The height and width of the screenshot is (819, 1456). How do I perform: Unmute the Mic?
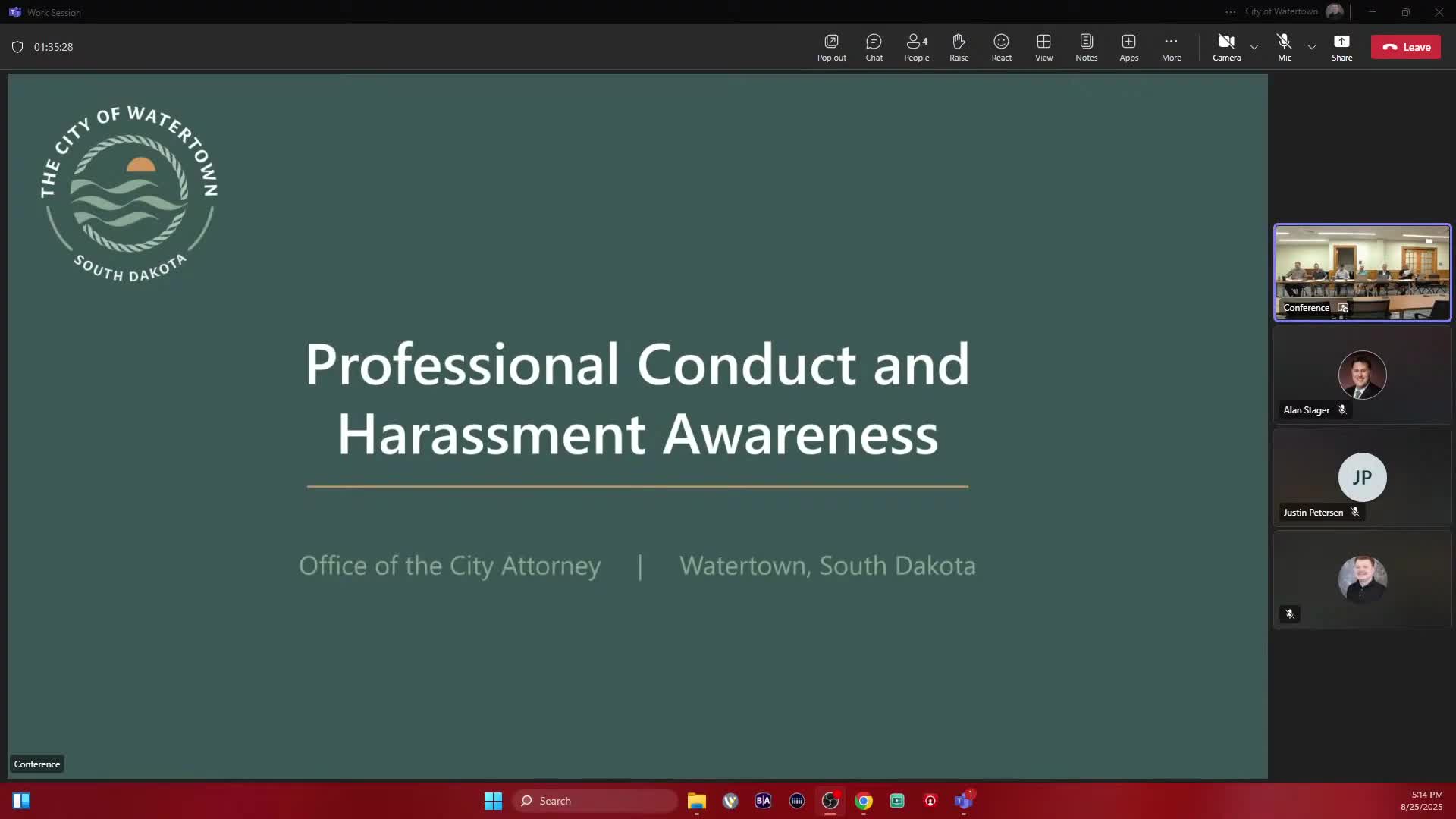click(1284, 46)
